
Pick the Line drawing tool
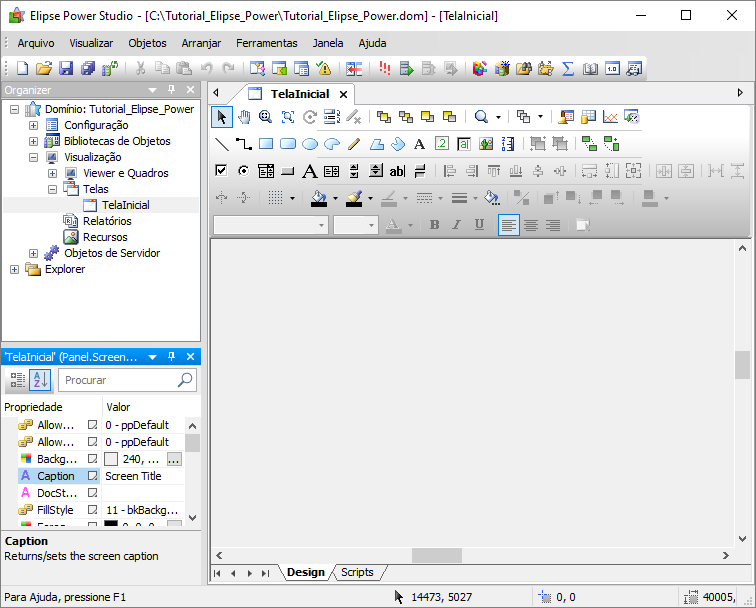click(x=222, y=144)
